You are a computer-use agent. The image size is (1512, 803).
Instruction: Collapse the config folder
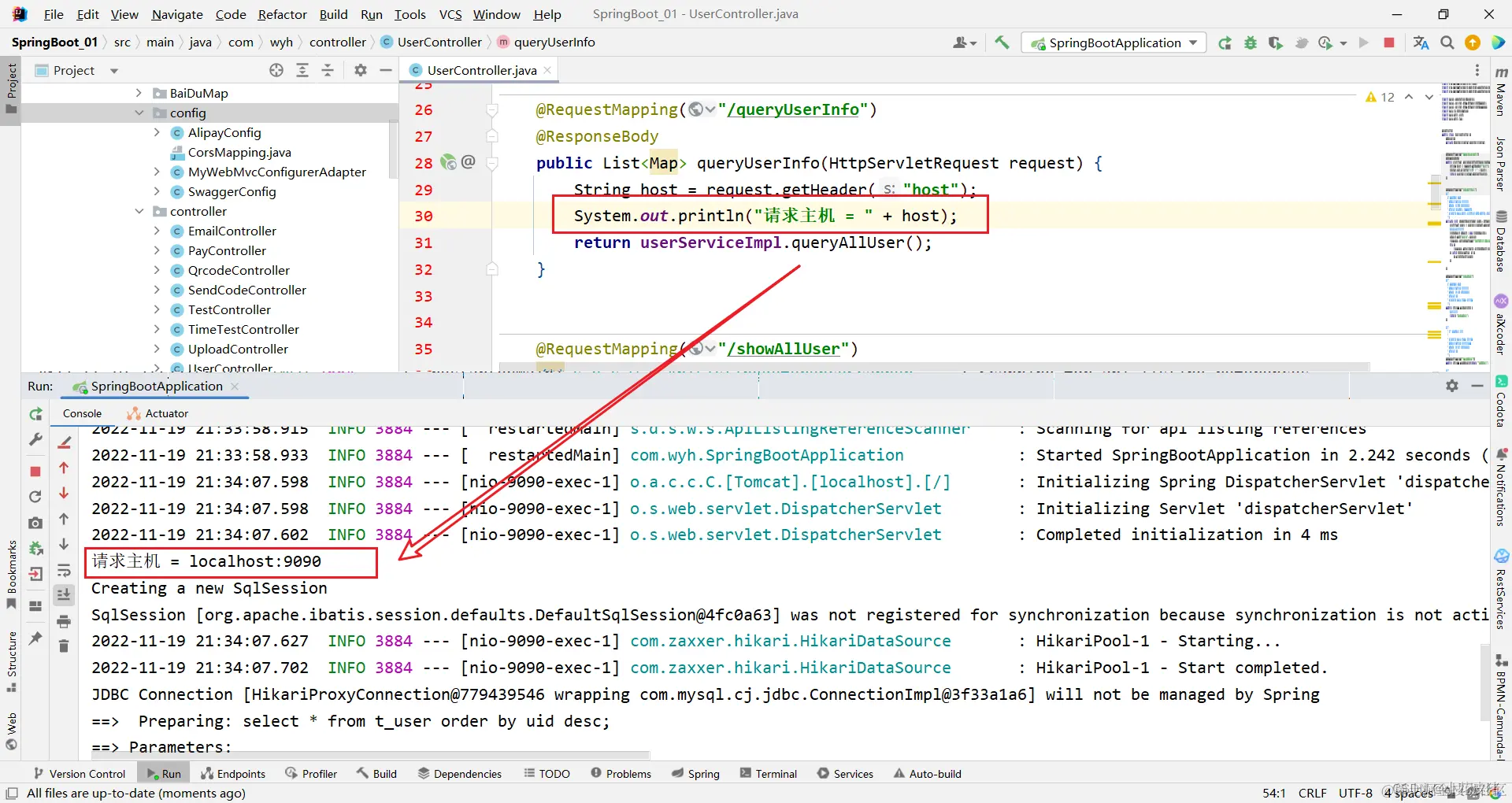[x=139, y=113]
